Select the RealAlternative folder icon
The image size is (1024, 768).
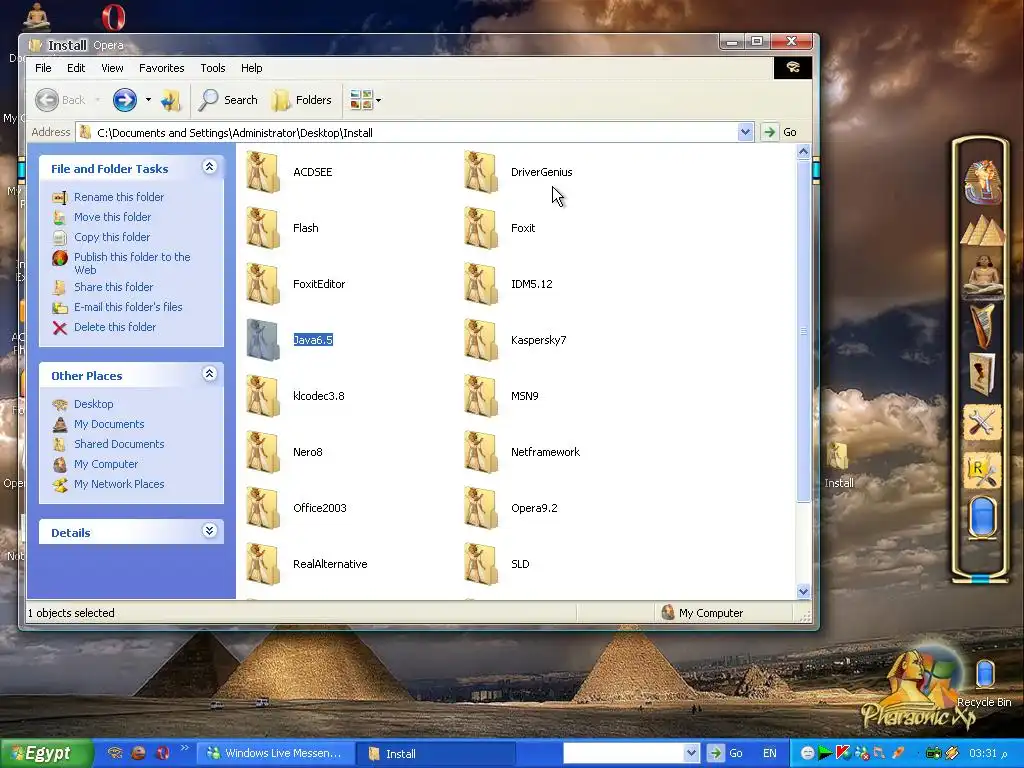263,564
